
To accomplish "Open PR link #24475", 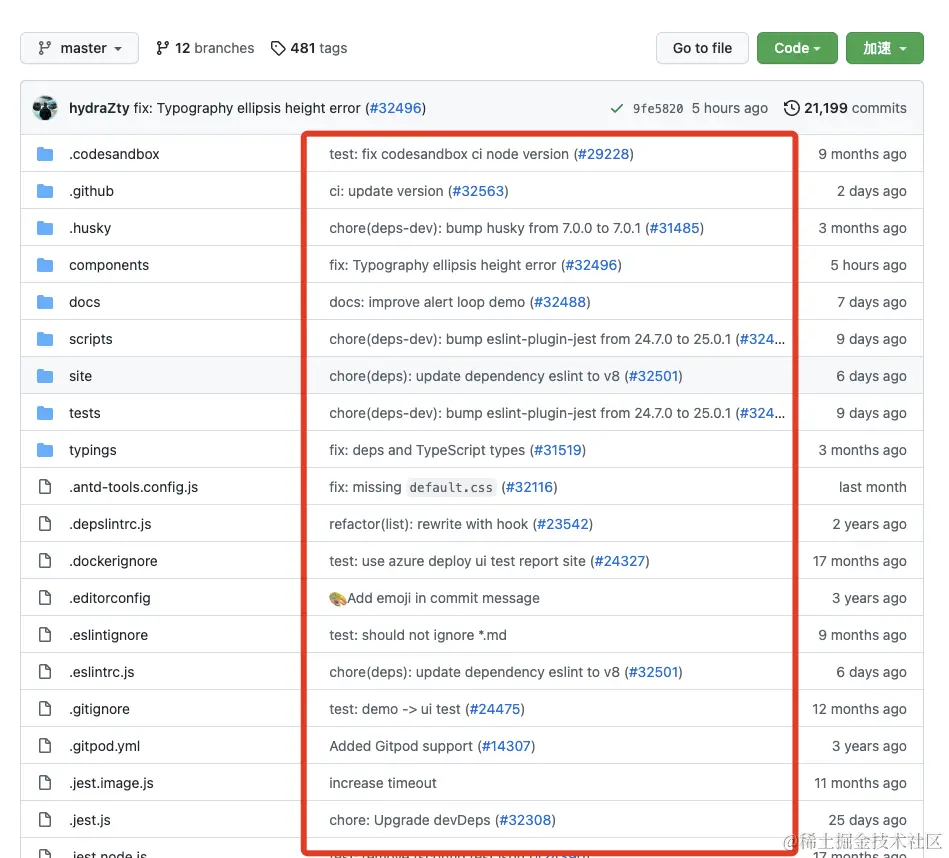I will [495, 709].
